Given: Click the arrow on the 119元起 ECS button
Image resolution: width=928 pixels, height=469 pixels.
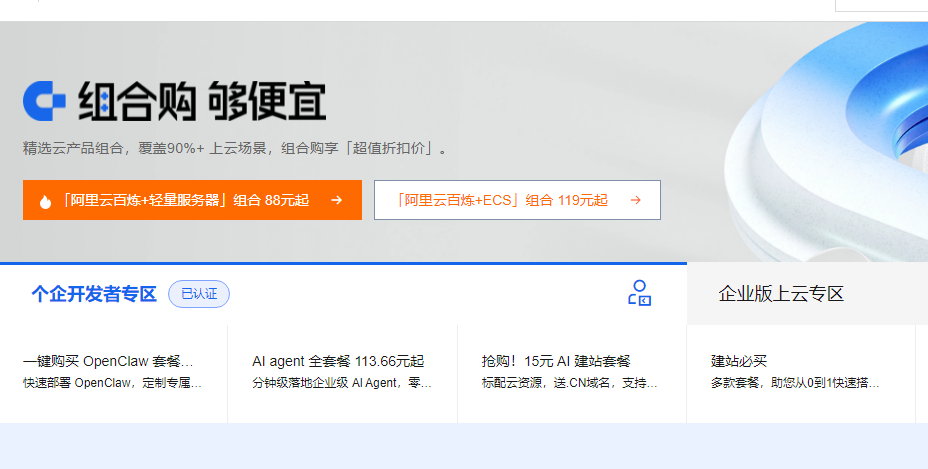Looking at the screenshot, I should [635, 200].
